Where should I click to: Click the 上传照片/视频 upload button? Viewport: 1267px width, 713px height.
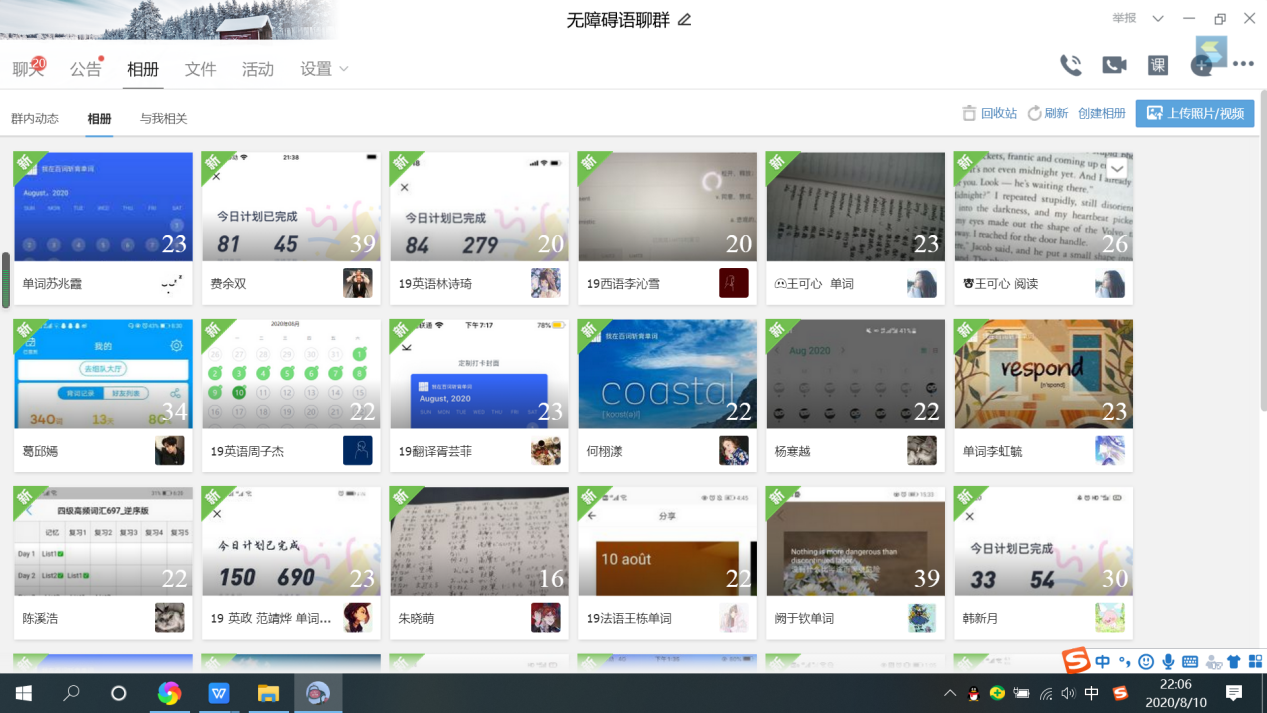1194,114
